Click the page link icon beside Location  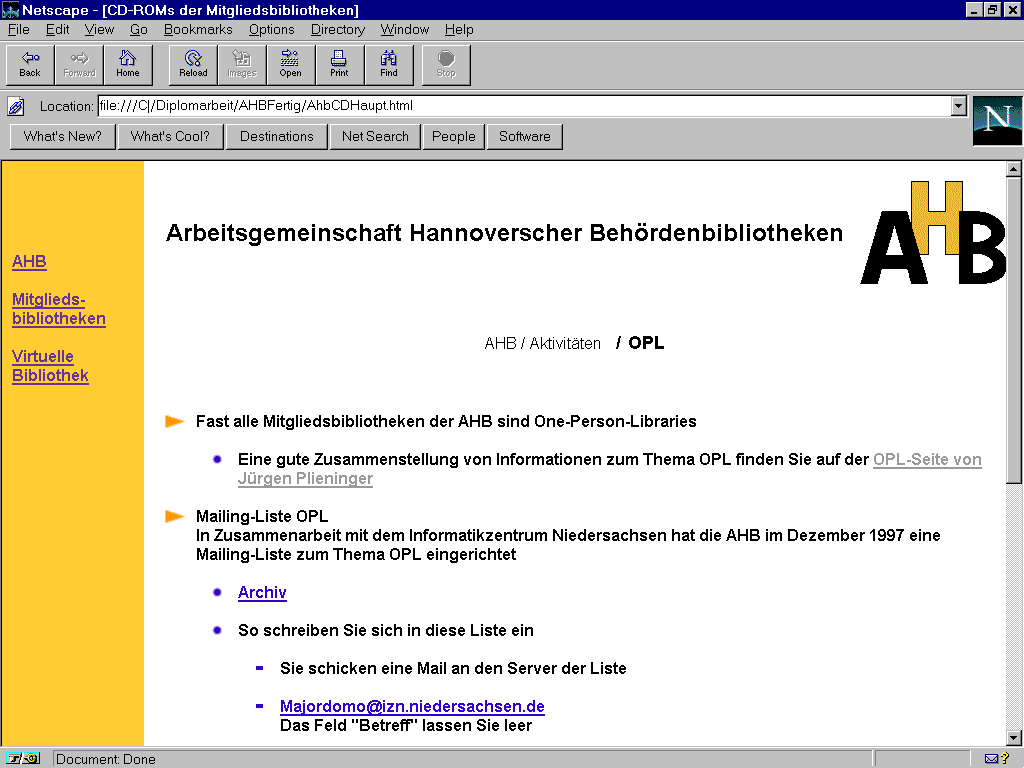16,106
